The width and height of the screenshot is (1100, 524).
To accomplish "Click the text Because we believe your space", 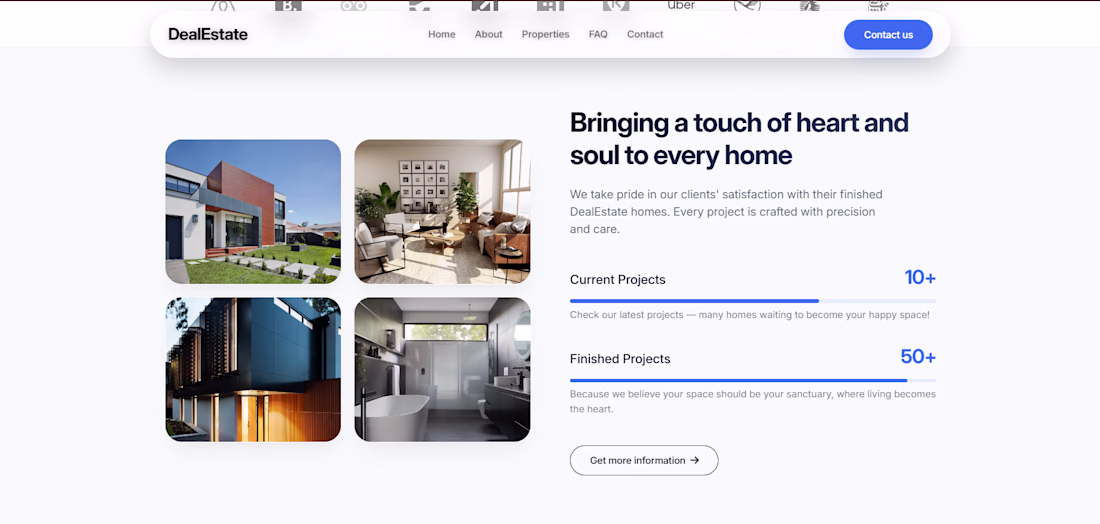I will click(x=753, y=401).
